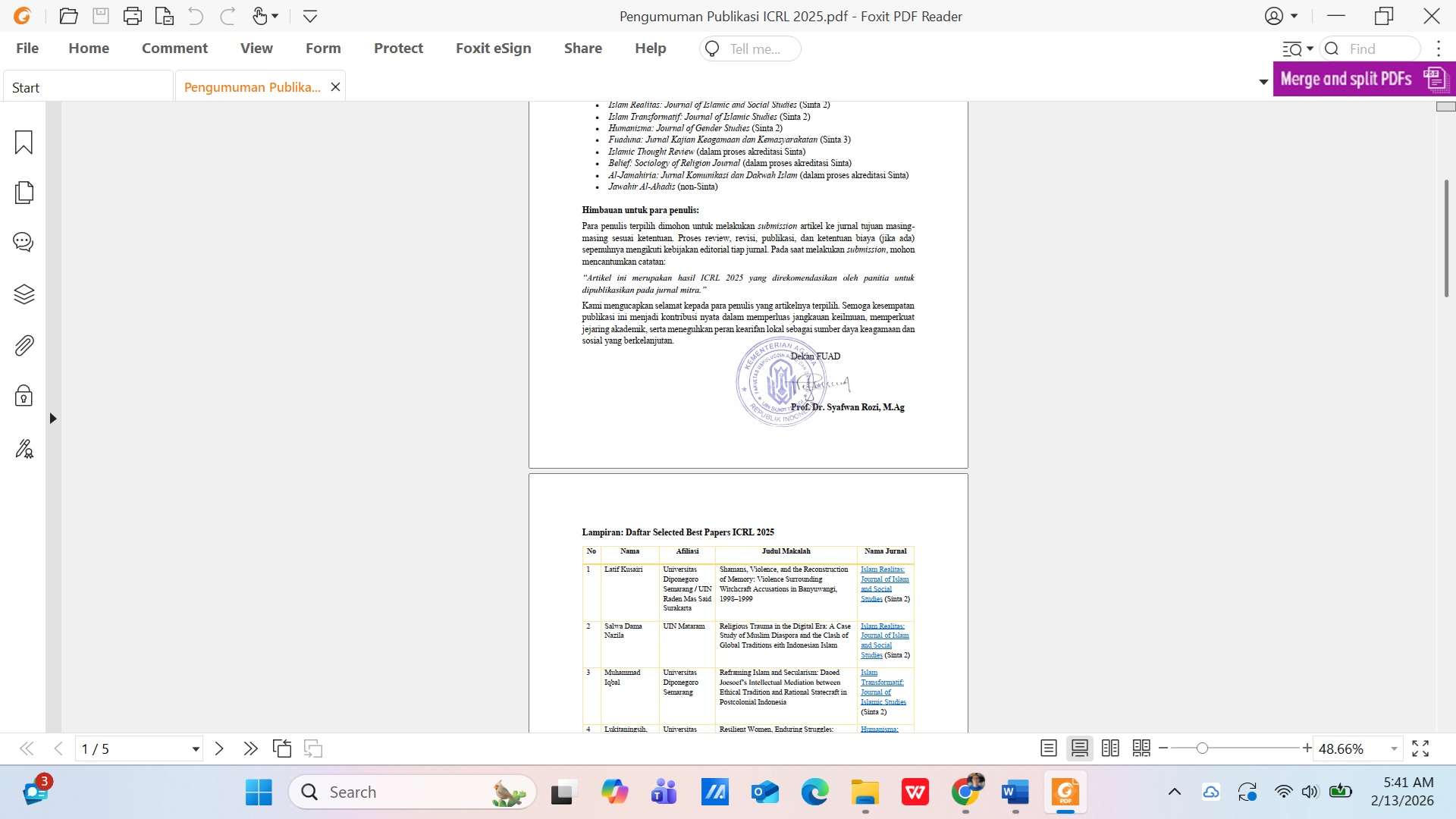Show the Layers panel icon
The width and height of the screenshot is (1456, 819).
[24, 294]
